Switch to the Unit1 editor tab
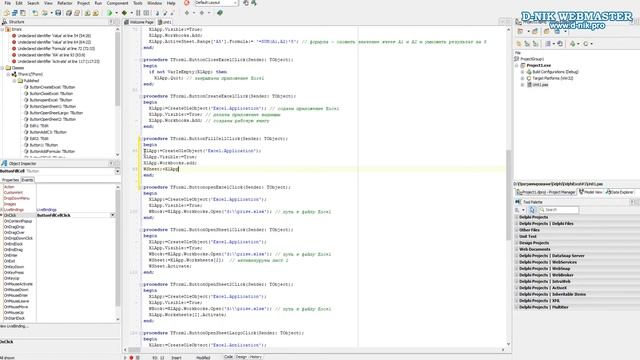Viewport: 640px width, 360px height. click(165, 22)
